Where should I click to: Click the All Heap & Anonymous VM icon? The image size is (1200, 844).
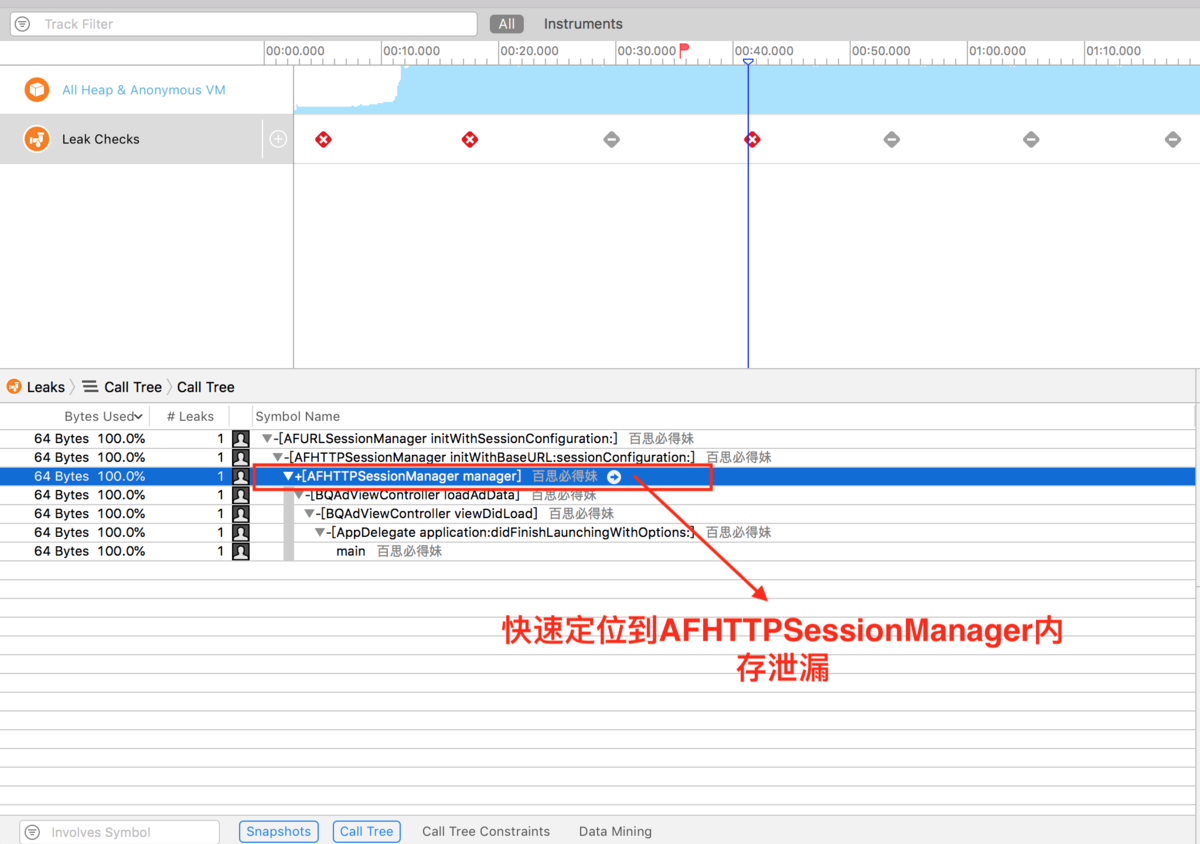[37, 90]
